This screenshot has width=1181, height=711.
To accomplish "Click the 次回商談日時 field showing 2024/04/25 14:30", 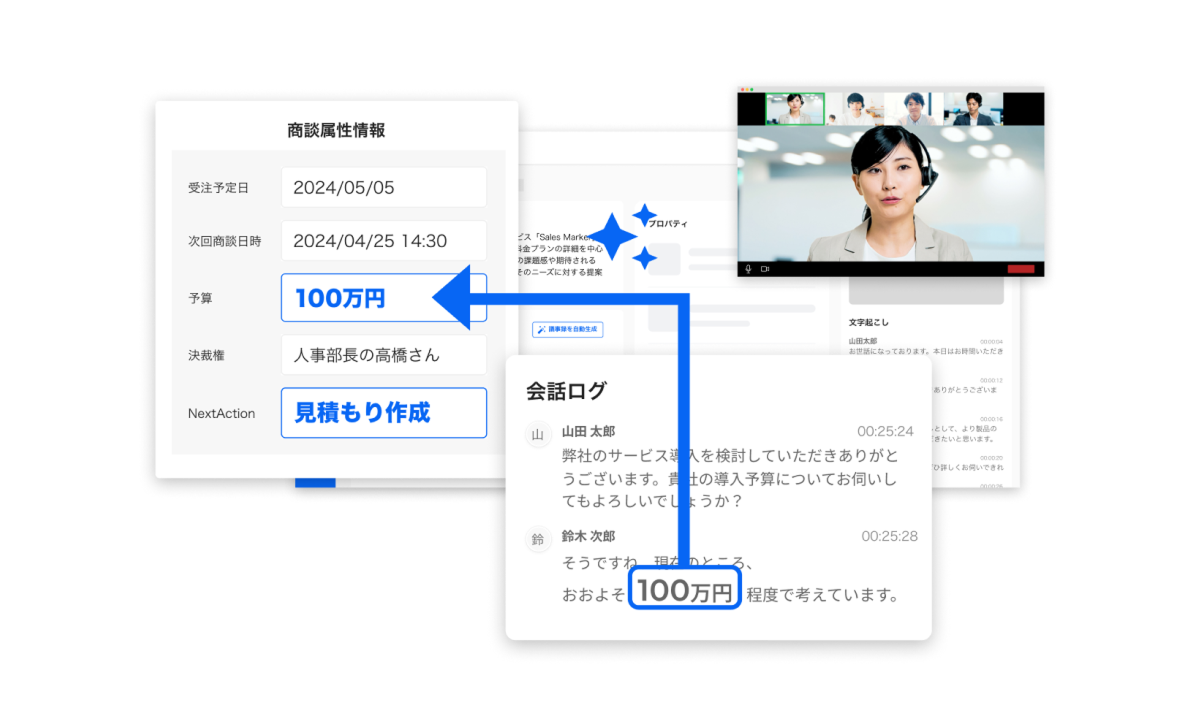I will 383,241.
